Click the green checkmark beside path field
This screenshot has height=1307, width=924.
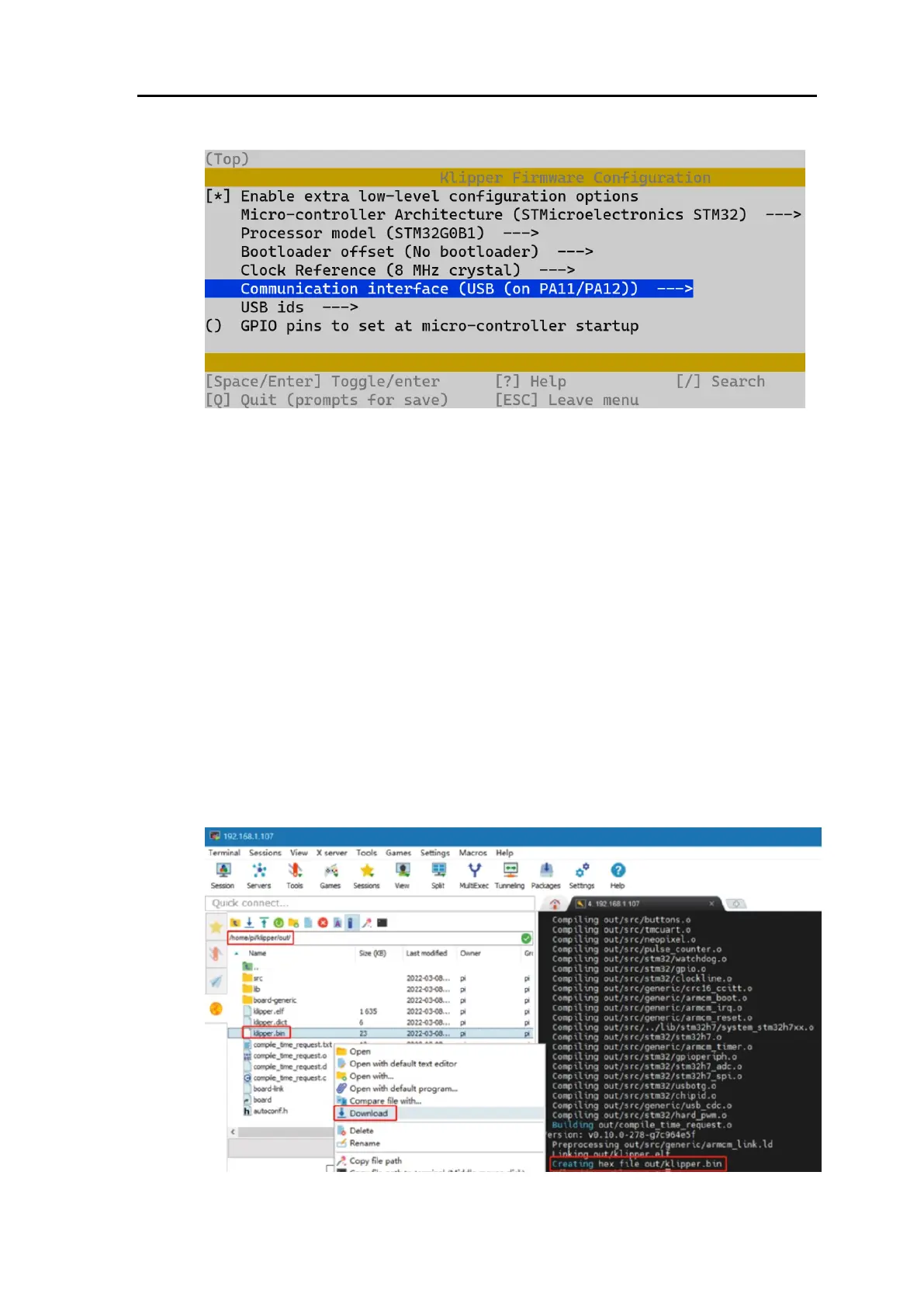[527, 938]
